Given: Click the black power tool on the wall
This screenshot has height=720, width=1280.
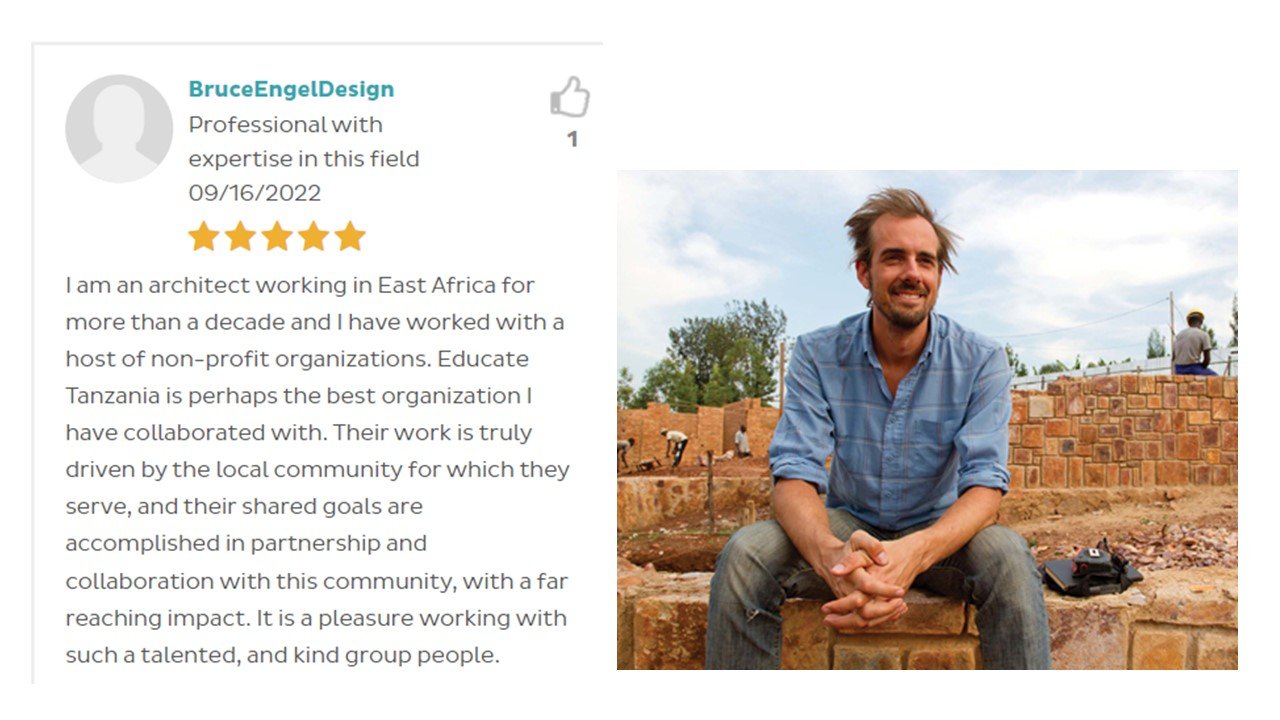Looking at the screenshot, I should point(1092,570).
